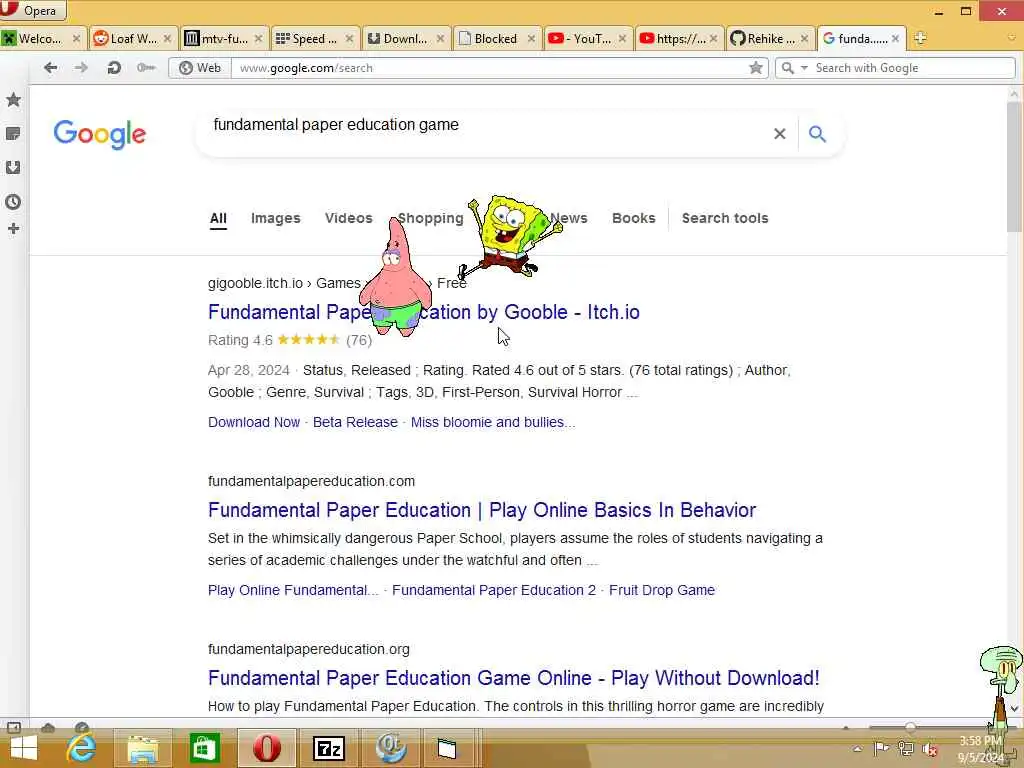Click the muted volume tray icon

click(930, 749)
